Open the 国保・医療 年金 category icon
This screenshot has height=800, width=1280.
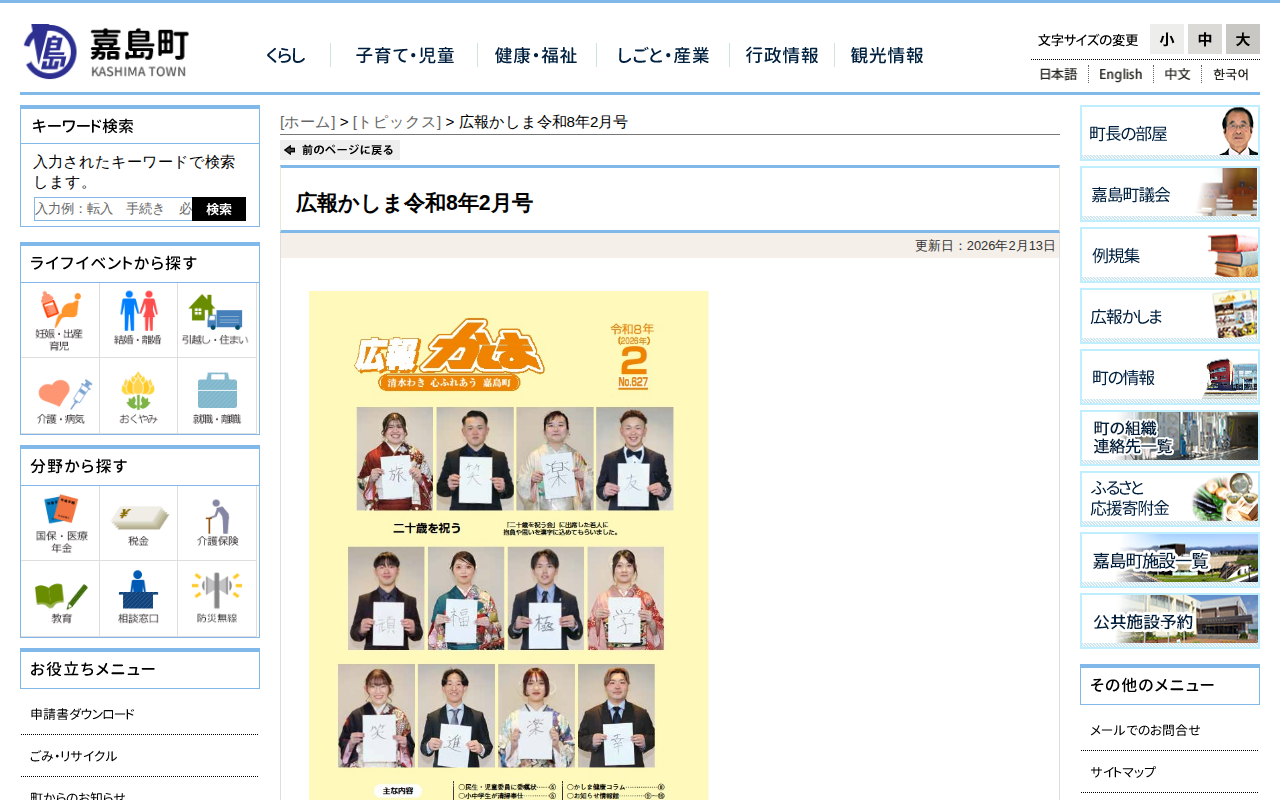click(x=60, y=523)
